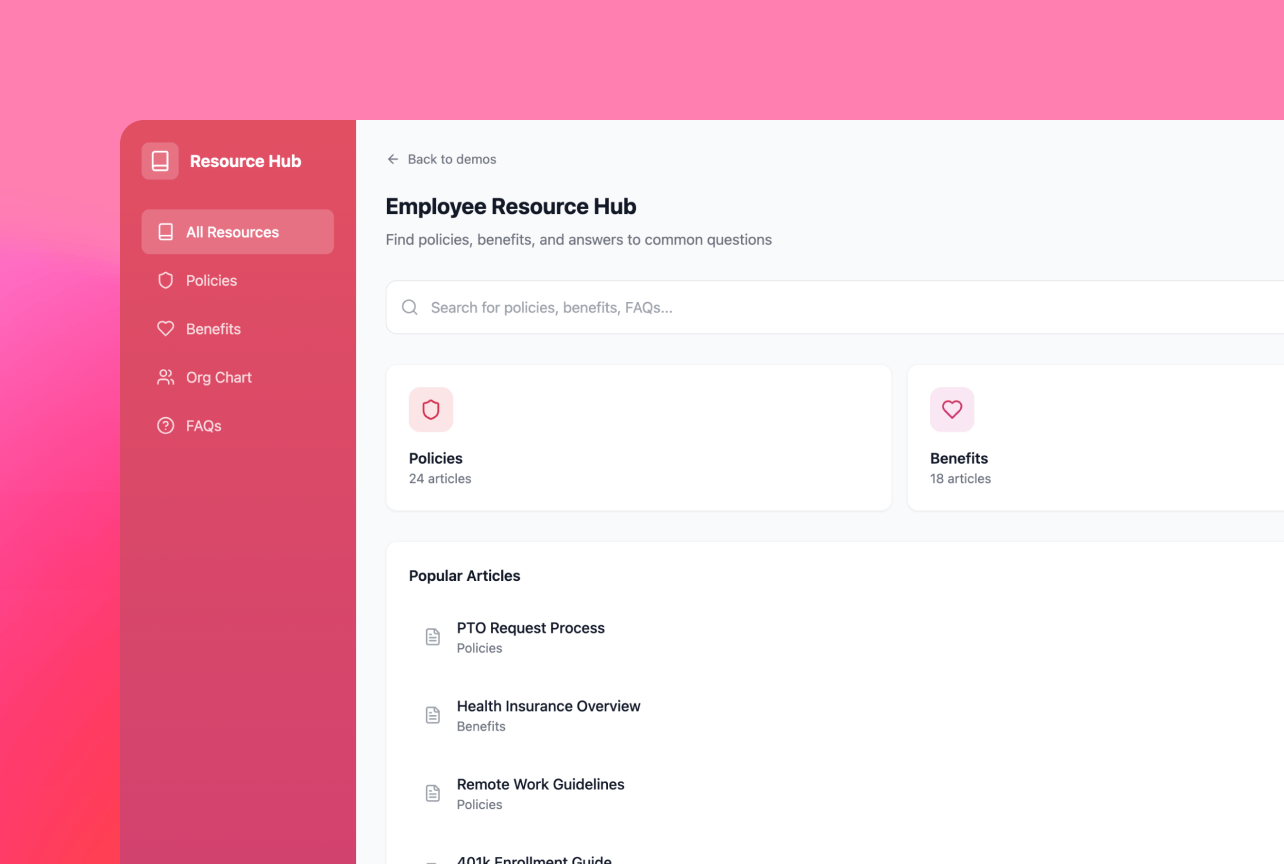The image size is (1284, 864).
Task: Click the document icon beside Remote Work Guidelines
Action: coord(433,793)
